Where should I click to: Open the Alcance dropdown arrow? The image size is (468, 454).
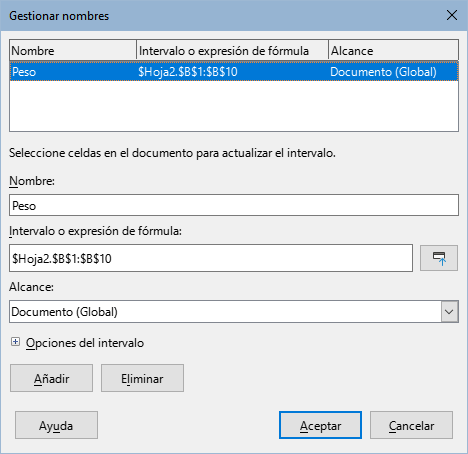pos(449,312)
